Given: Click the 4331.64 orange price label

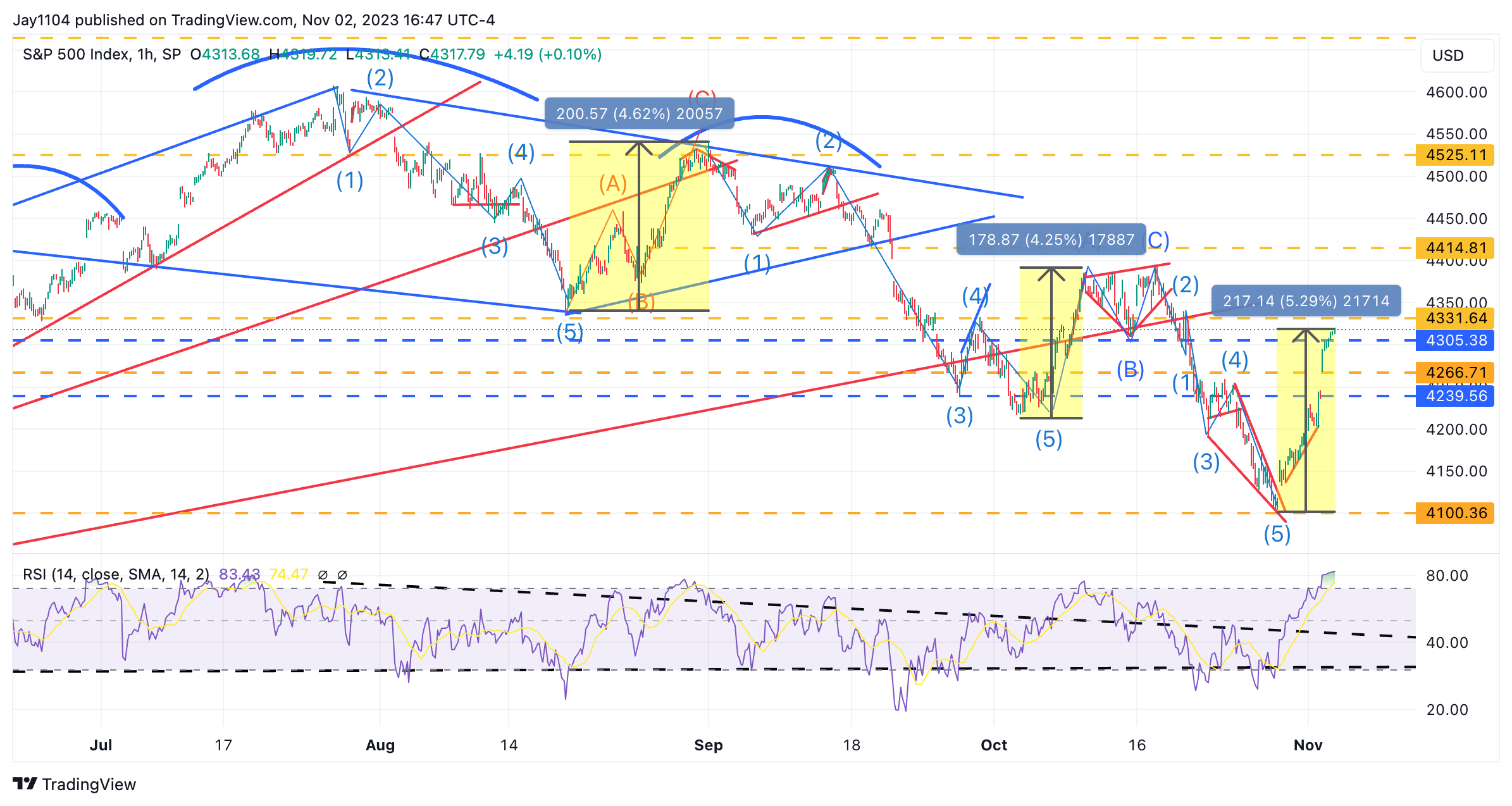Looking at the screenshot, I should (1455, 318).
